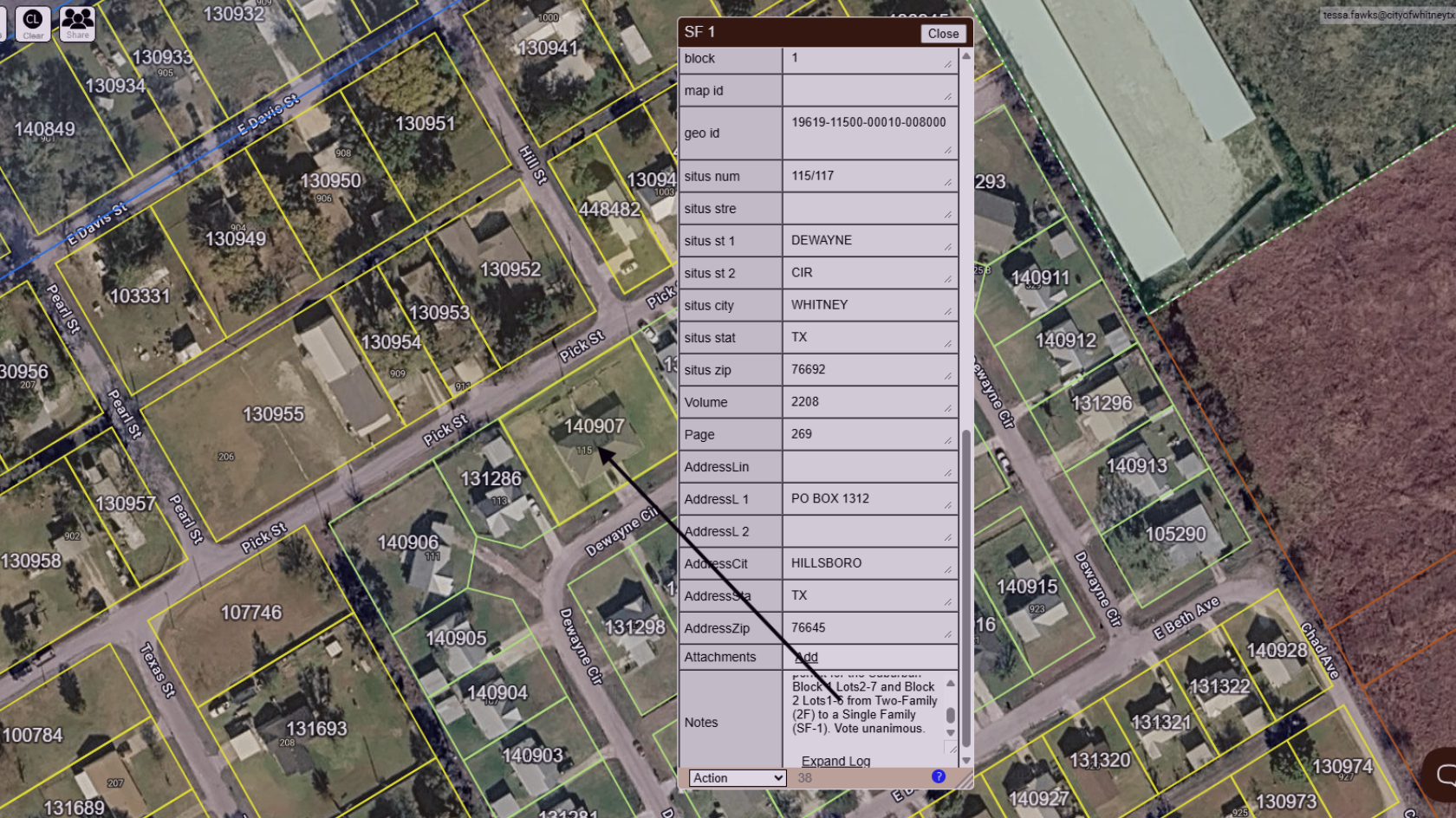The height and width of the screenshot is (818, 1456).
Task: Select parcel 140907 on the map
Action: pyautogui.click(x=594, y=426)
